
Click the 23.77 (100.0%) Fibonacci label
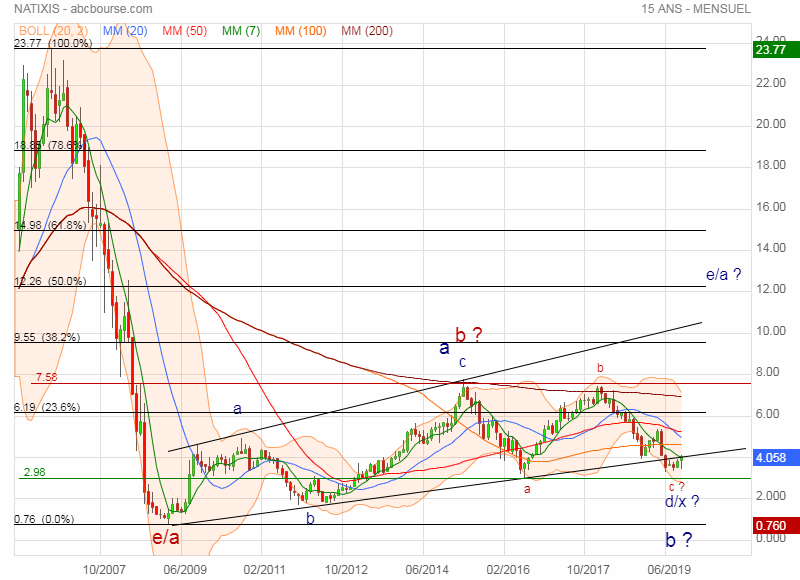pyautogui.click(x=53, y=43)
